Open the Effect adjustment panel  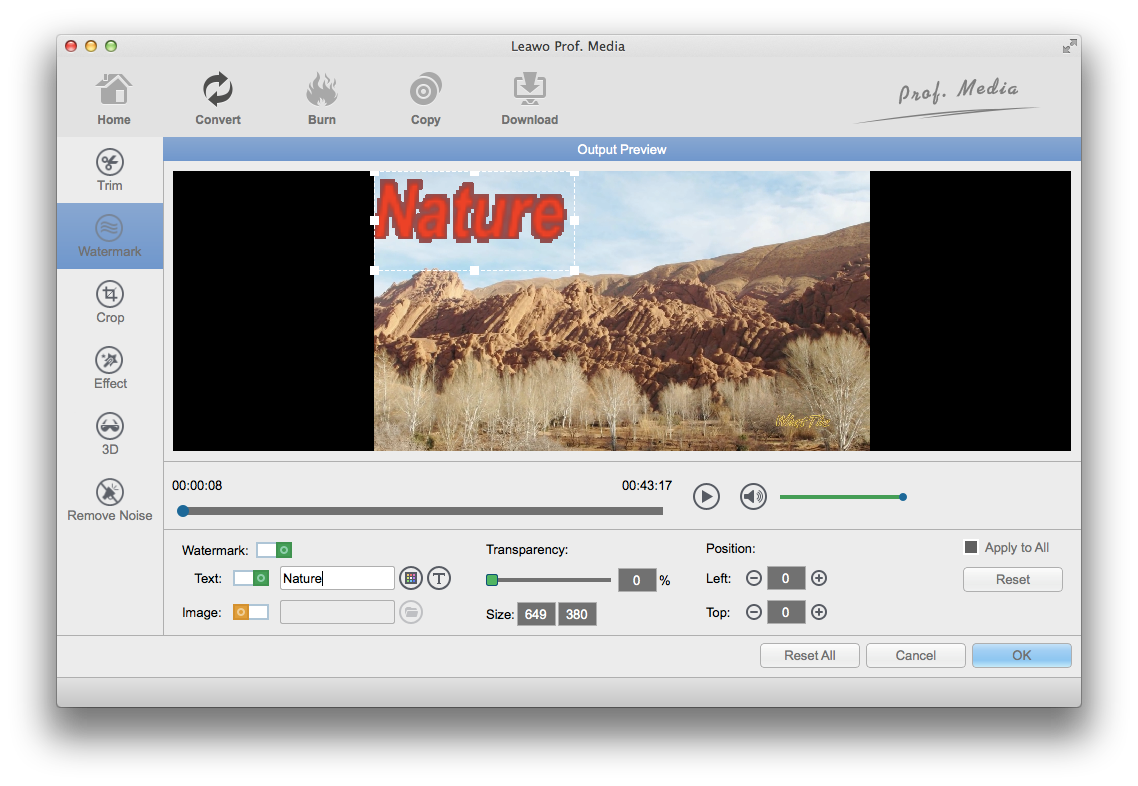tap(110, 368)
